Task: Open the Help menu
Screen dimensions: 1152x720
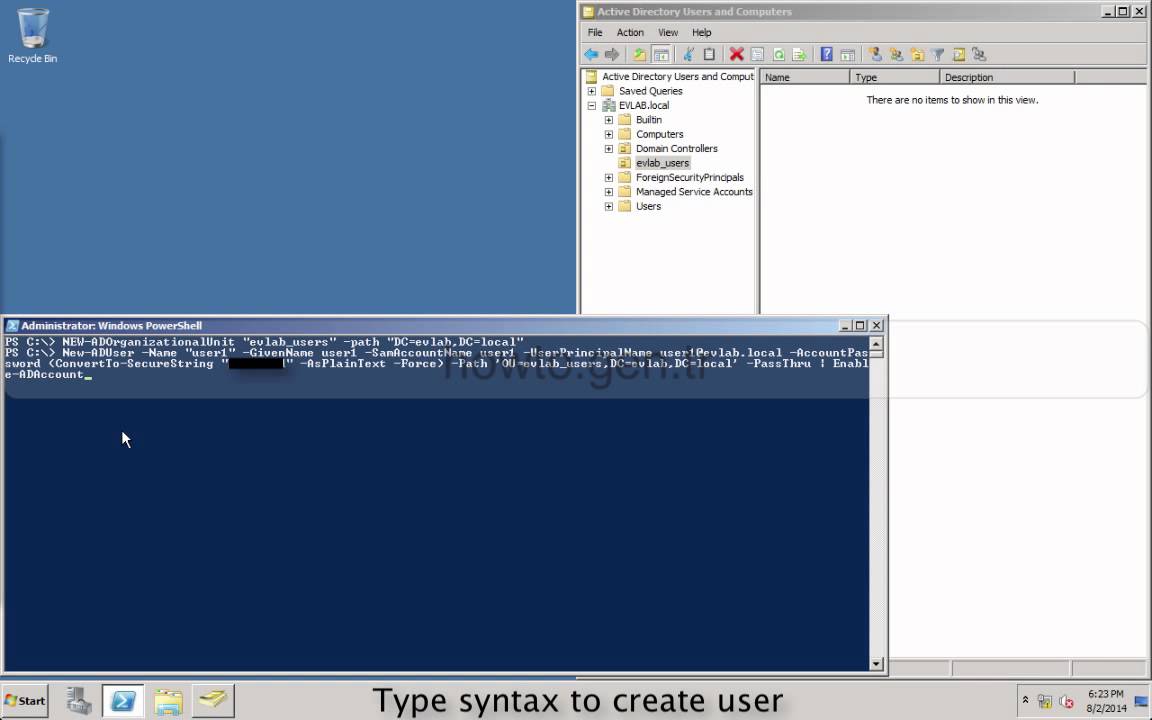Action: [702, 32]
